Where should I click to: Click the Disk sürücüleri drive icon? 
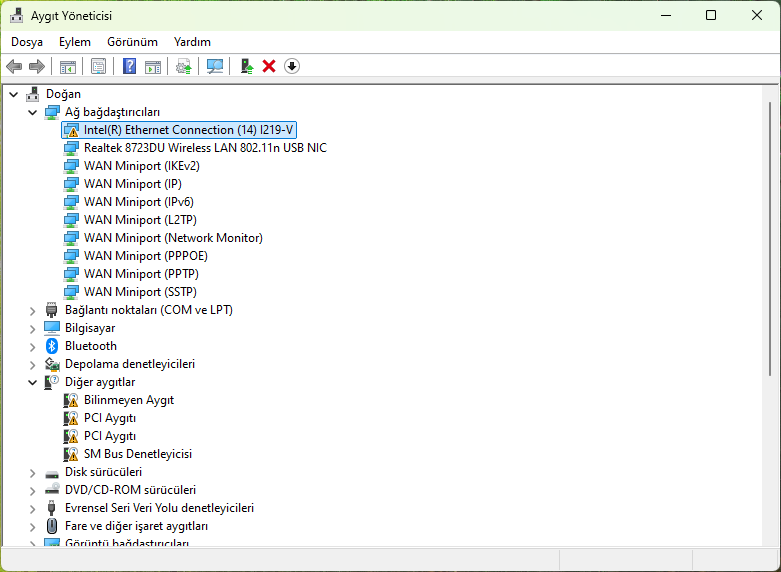click(x=52, y=473)
